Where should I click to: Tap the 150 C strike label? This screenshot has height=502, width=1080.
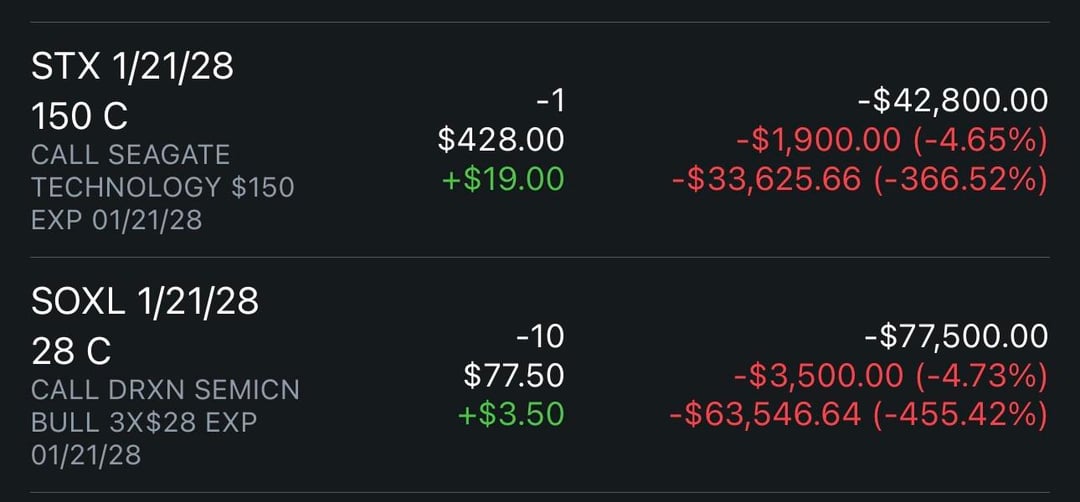[x=80, y=116]
